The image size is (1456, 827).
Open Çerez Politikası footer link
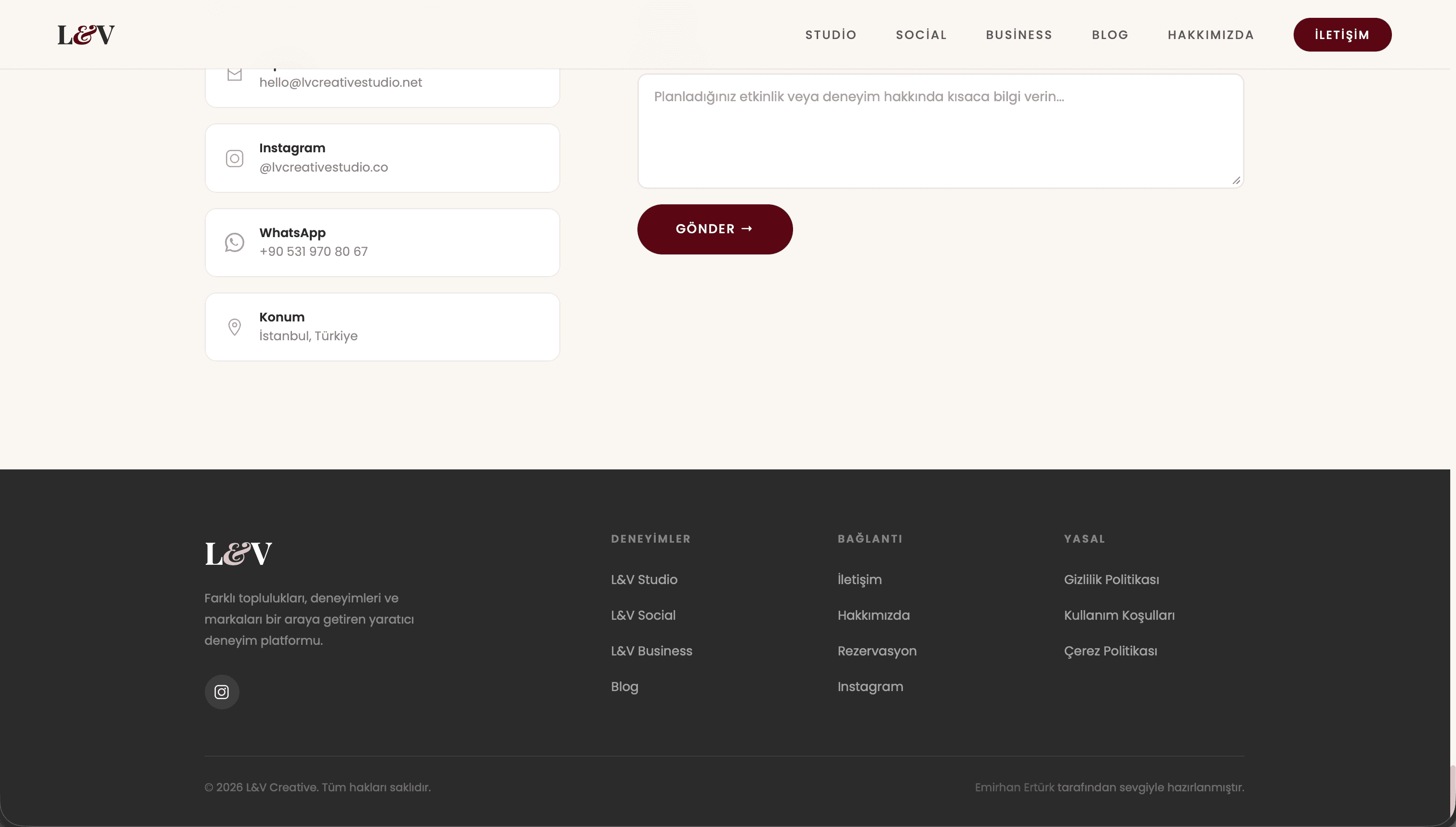tap(1110, 651)
